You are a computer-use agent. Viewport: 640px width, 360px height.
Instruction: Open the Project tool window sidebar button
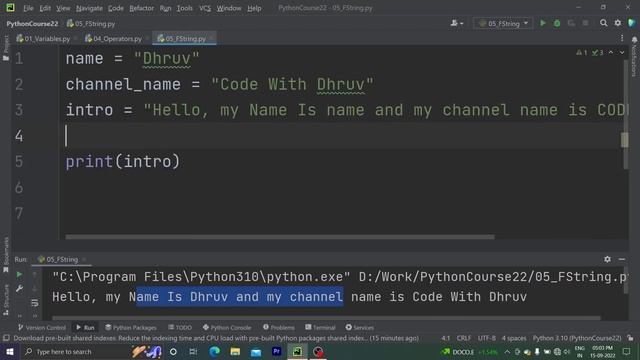tap(6, 48)
